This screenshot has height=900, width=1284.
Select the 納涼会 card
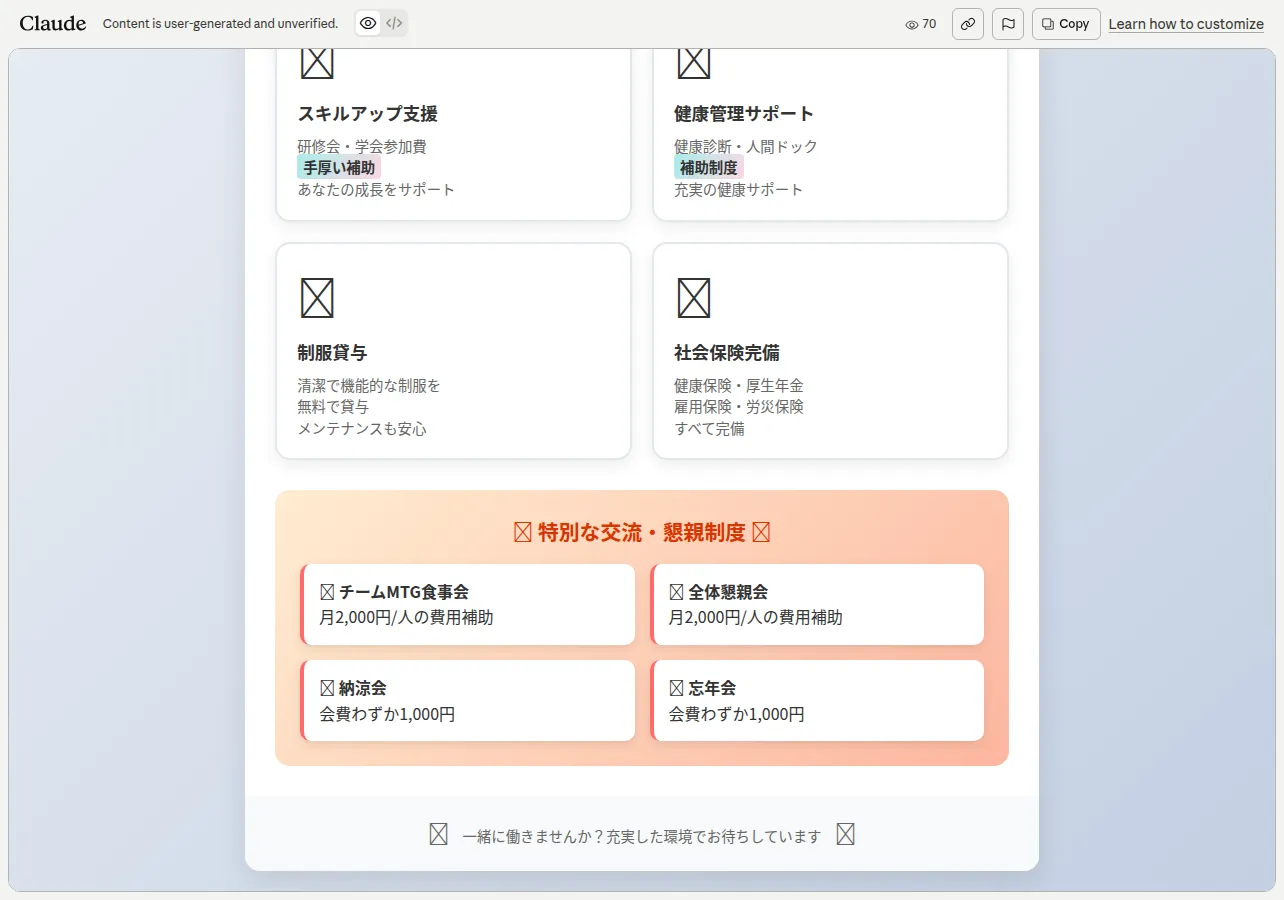pyautogui.click(x=467, y=700)
